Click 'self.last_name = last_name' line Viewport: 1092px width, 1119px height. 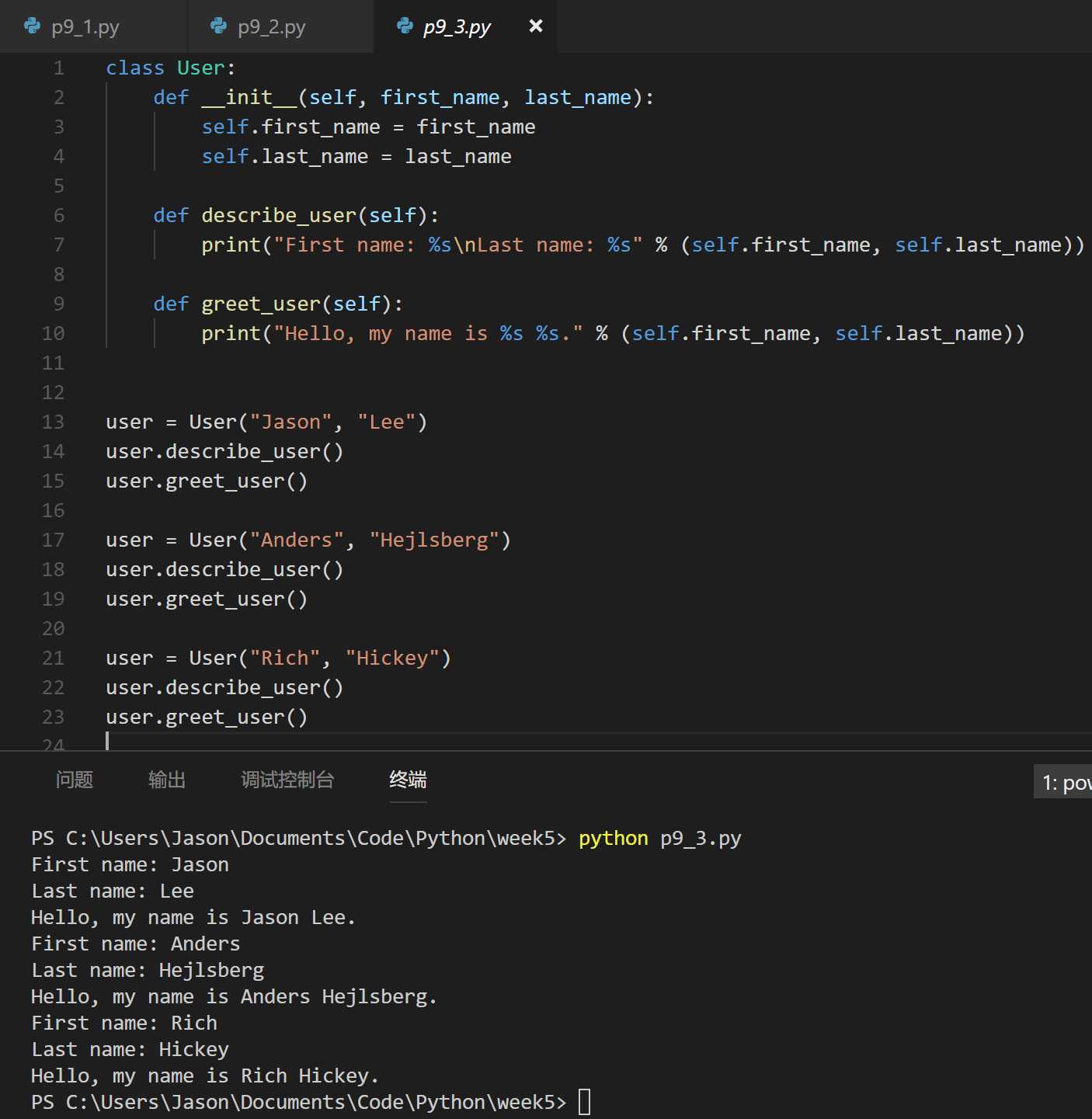pyautogui.click(x=356, y=157)
